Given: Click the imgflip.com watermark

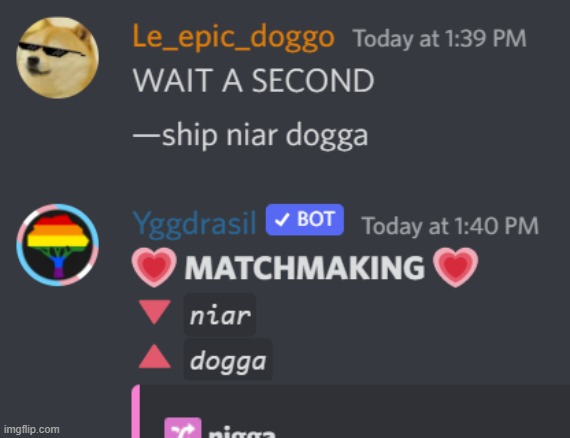Looking at the screenshot, I should (32, 429).
